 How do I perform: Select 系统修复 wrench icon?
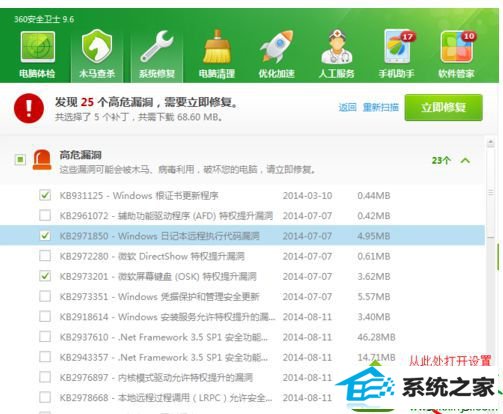[157, 47]
